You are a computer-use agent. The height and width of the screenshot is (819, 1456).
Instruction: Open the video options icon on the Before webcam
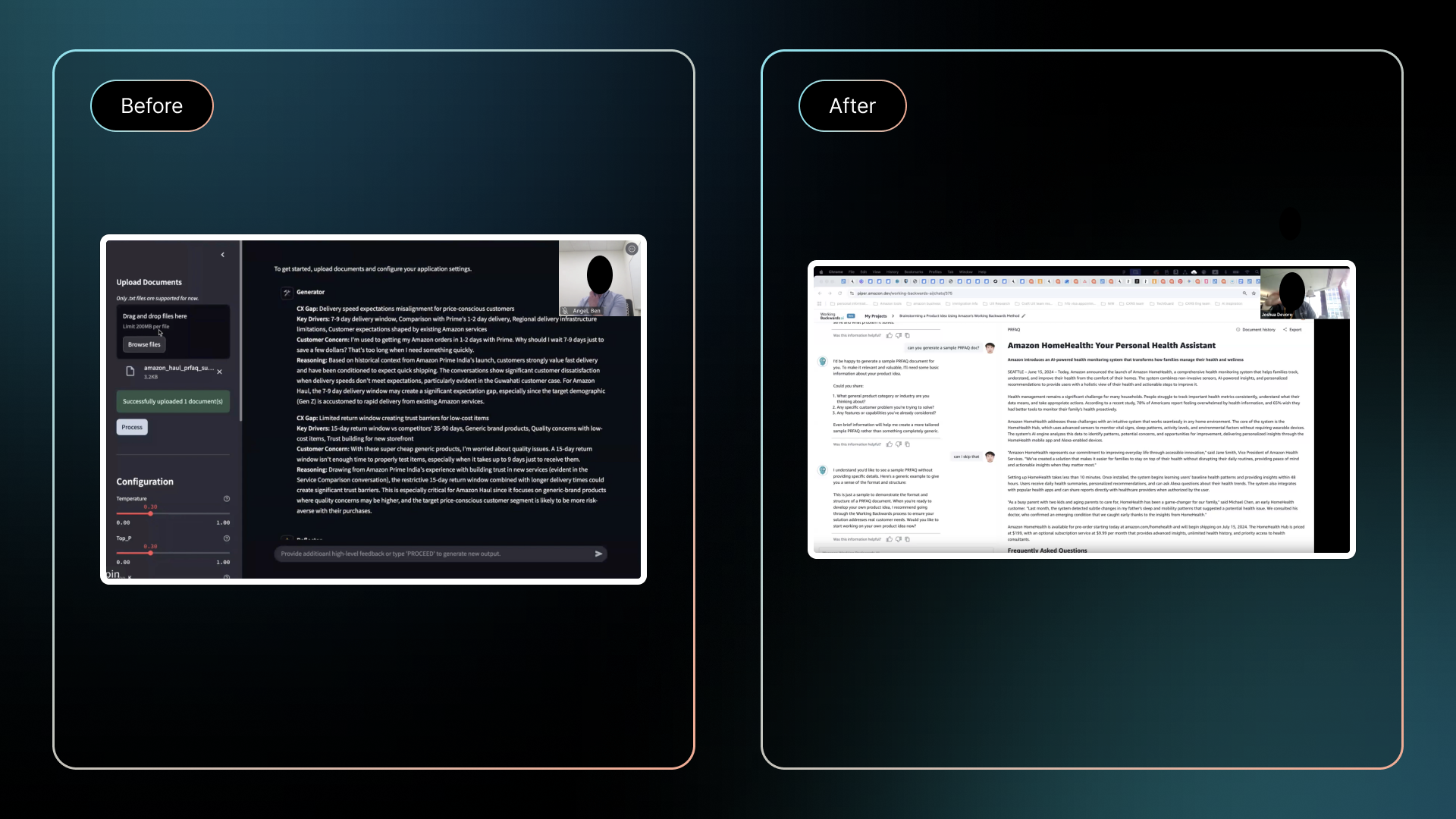(x=632, y=249)
